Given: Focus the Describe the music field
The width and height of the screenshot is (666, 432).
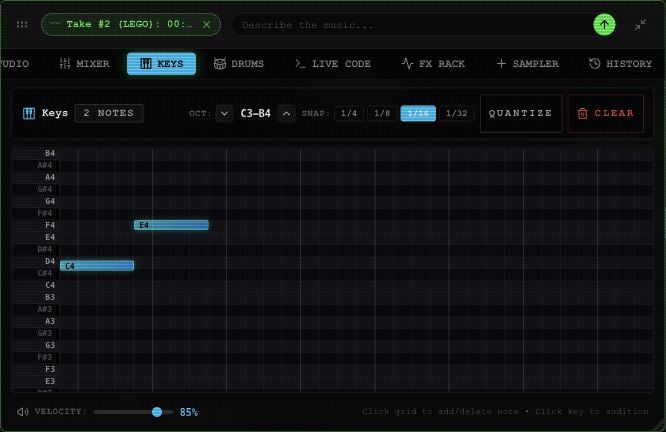Looking at the screenshot, I should pyautogui.click(x=412, y=25).
